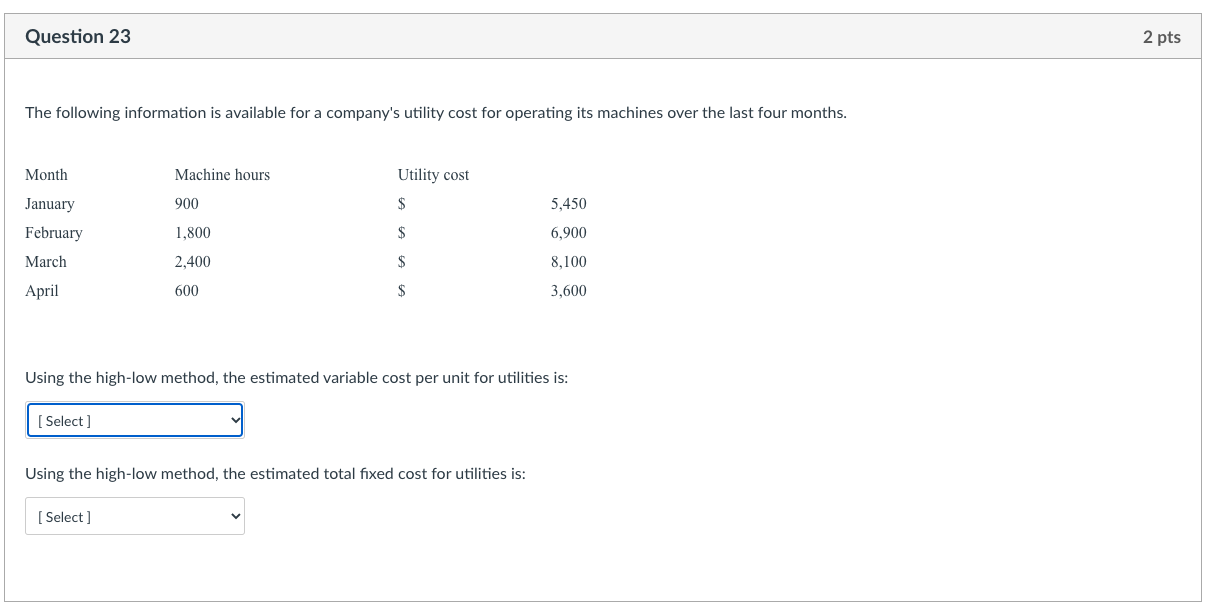Open the variable cost per unit dropdown
1213x616 pixels.
coord(134,420)
